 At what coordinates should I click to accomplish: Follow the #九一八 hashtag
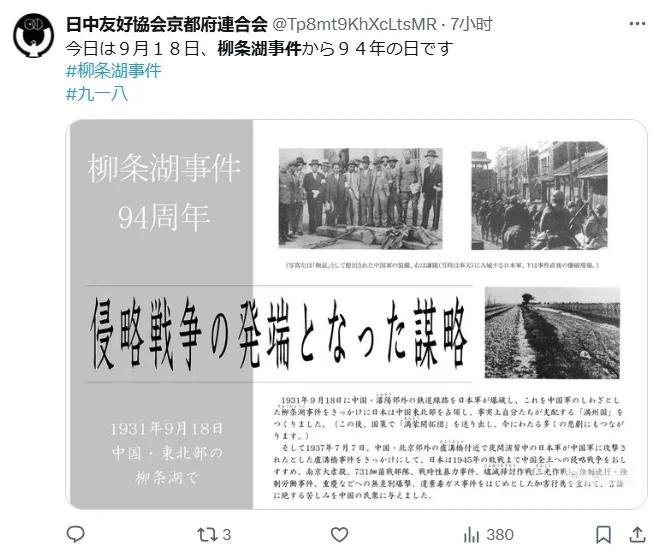point(97,93)
